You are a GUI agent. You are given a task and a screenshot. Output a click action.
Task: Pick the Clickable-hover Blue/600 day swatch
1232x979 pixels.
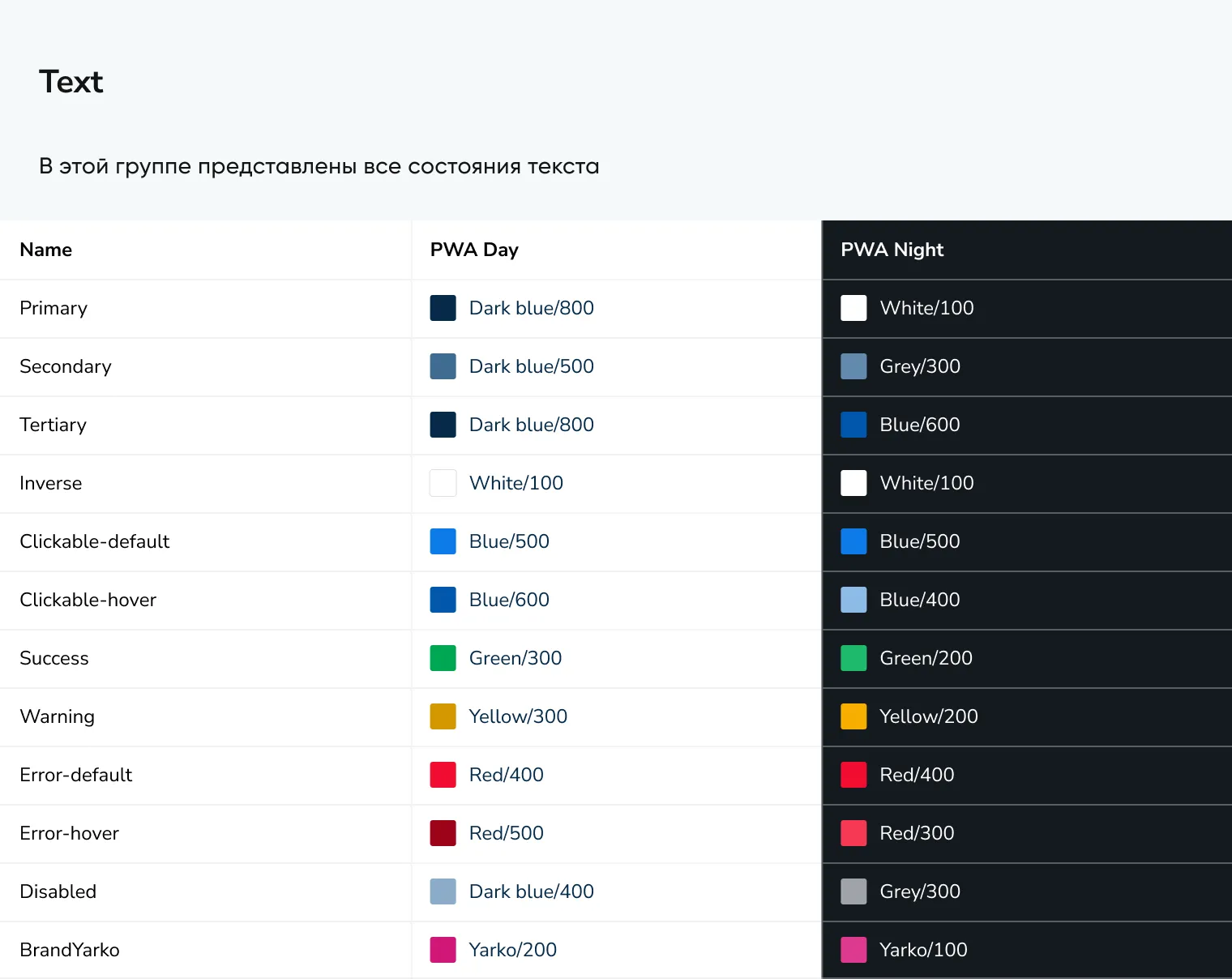[x=443, y=600]
